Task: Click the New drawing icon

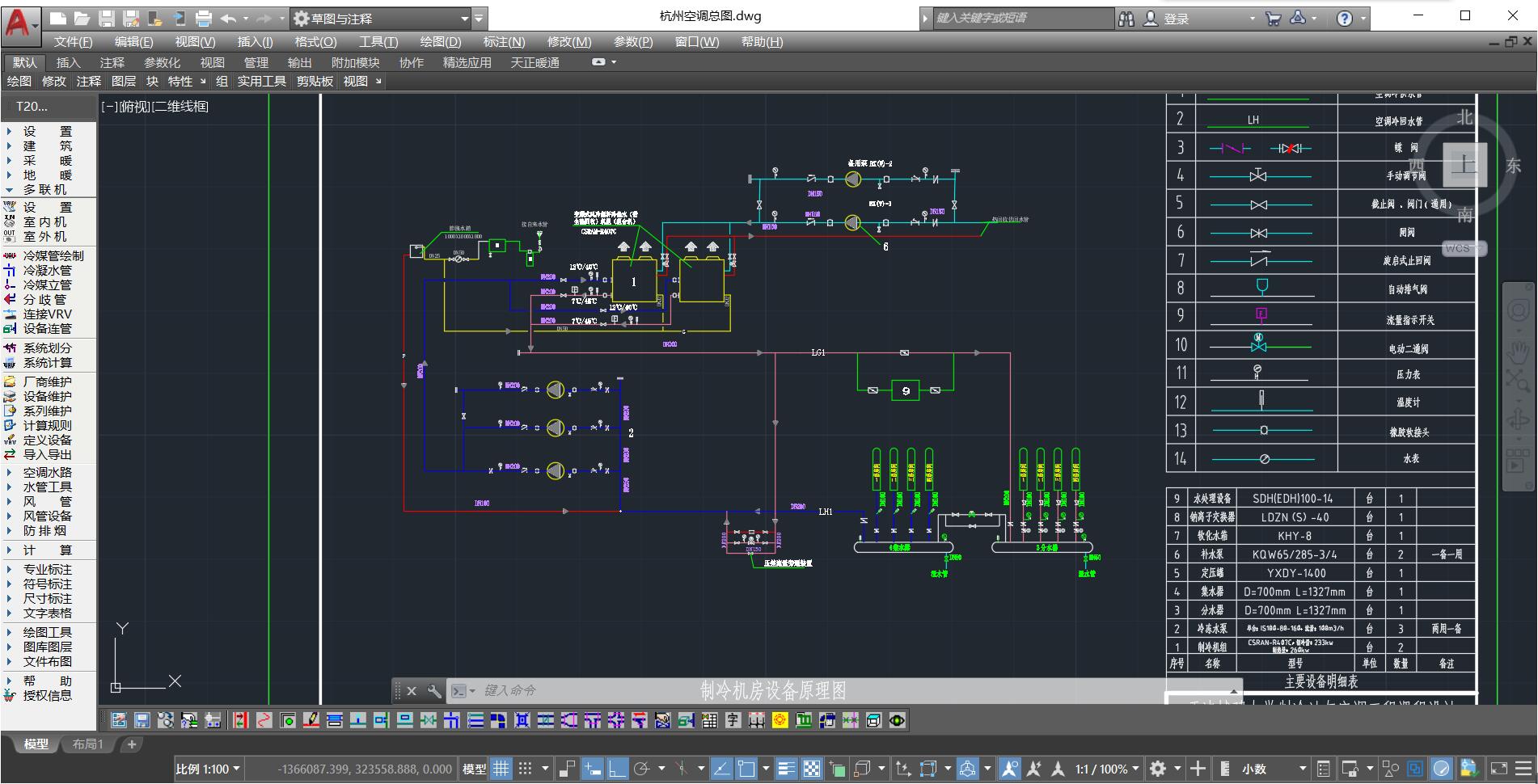Action: pyautogui.click(x=57, y=18)
